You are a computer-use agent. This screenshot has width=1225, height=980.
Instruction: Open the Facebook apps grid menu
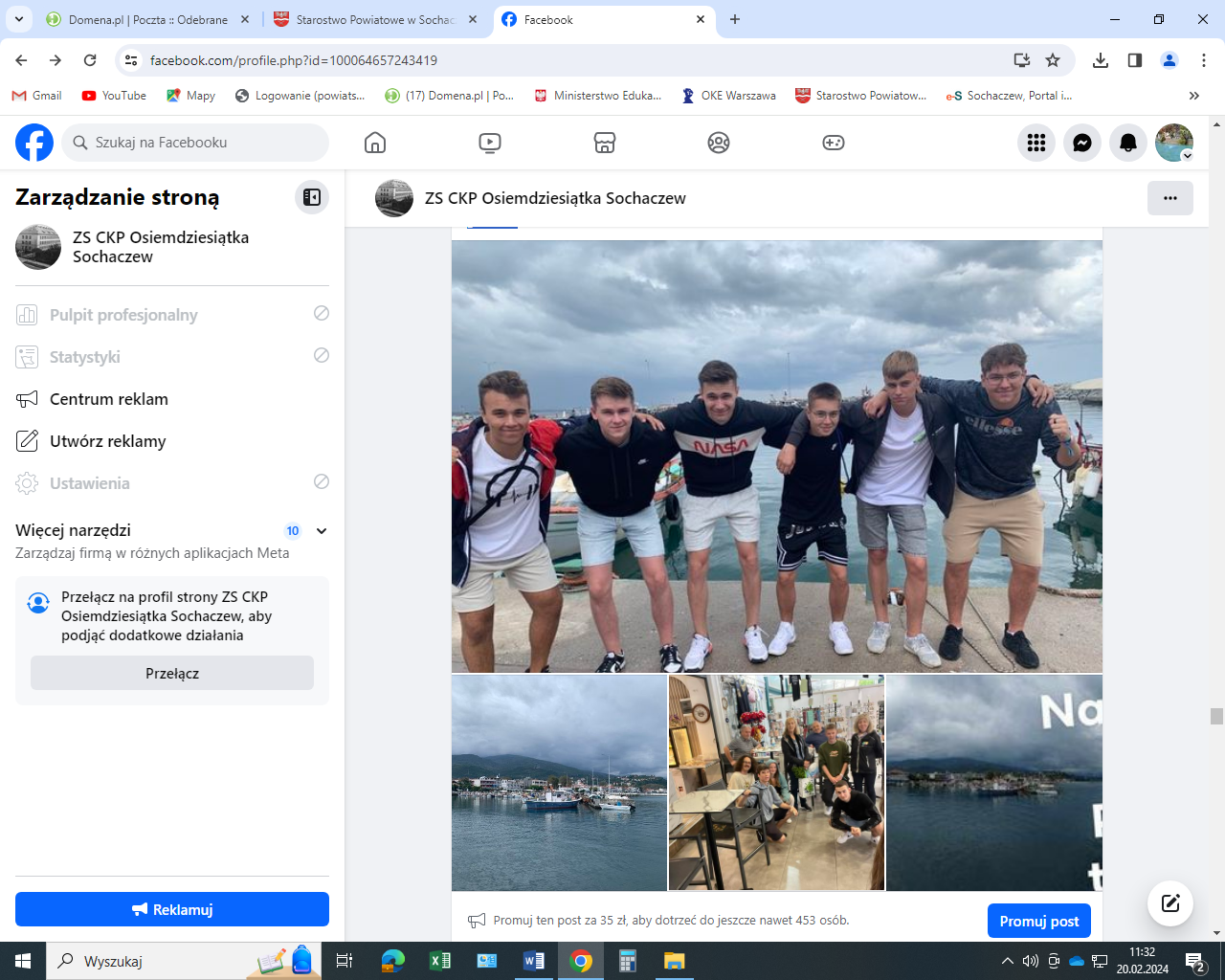1036,143
